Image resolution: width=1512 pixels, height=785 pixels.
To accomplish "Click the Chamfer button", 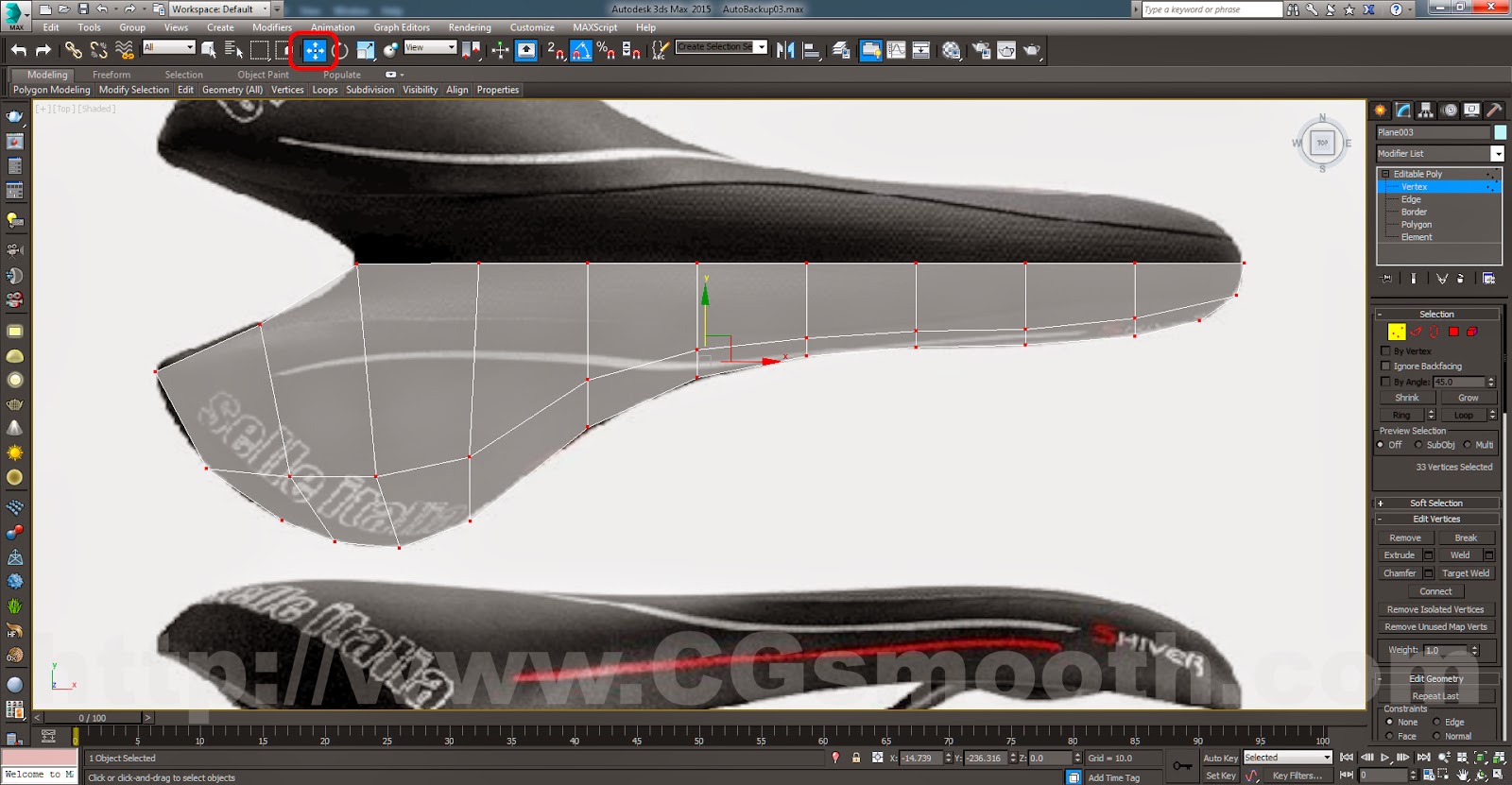I will click(x=1400, y=573).
